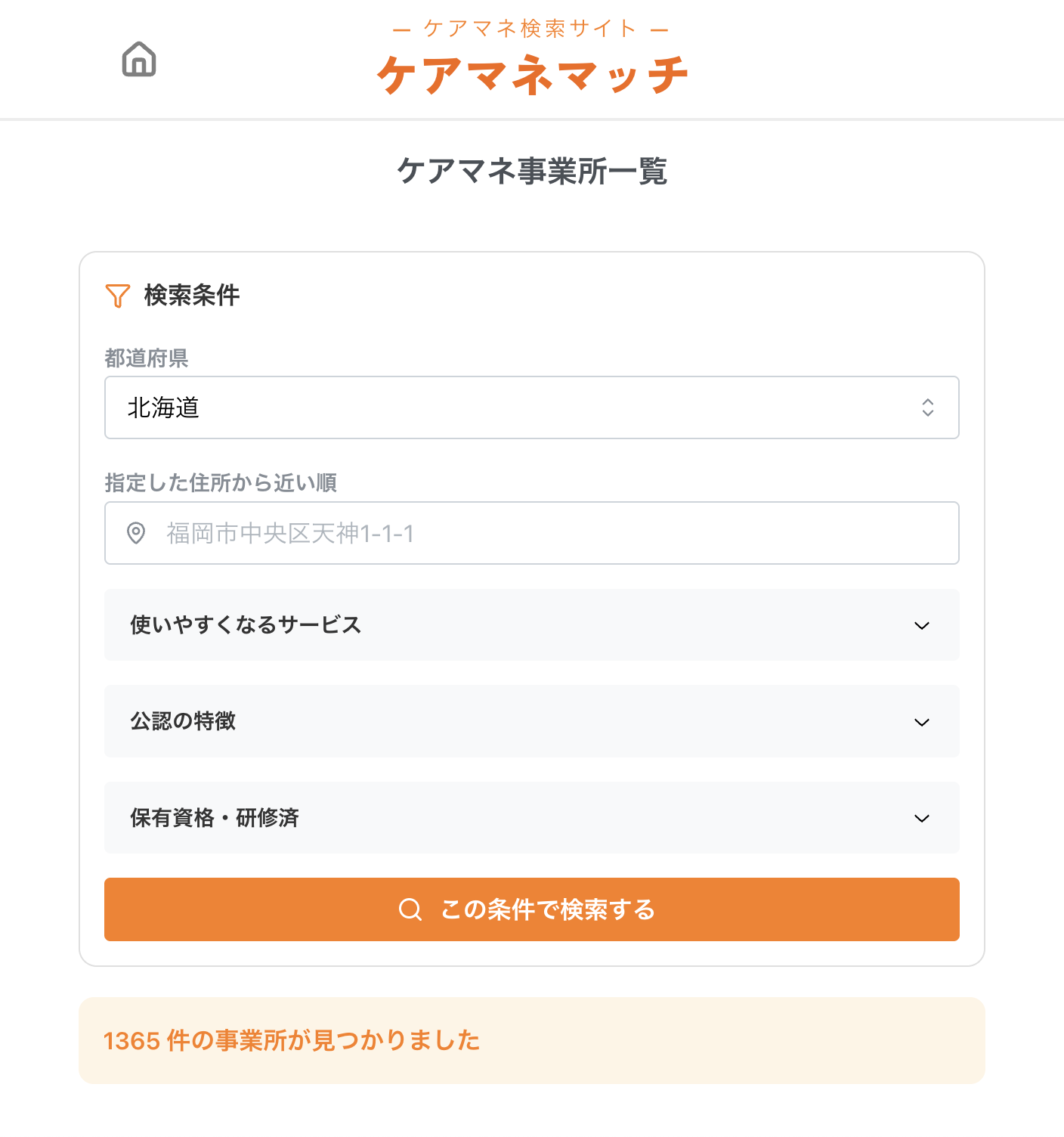
Task: Focus the address field with placeholder 福岡市中央区天神1-1-1
Action: pos(544,533)
